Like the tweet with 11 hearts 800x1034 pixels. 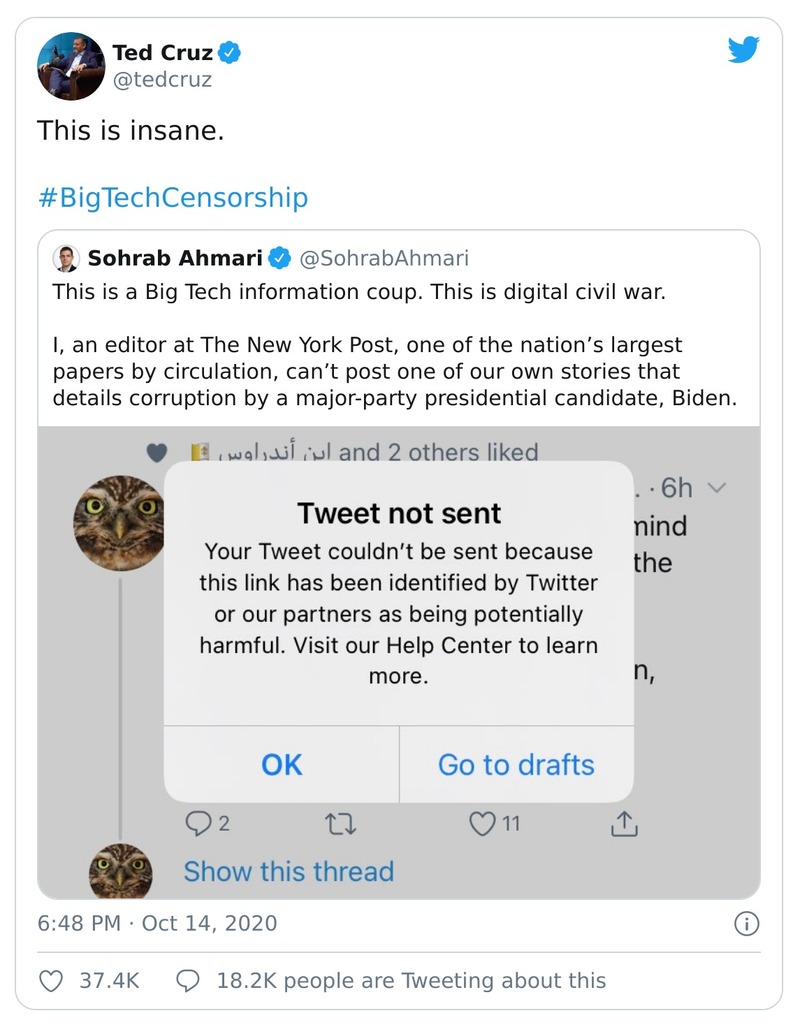coord(485,824)
